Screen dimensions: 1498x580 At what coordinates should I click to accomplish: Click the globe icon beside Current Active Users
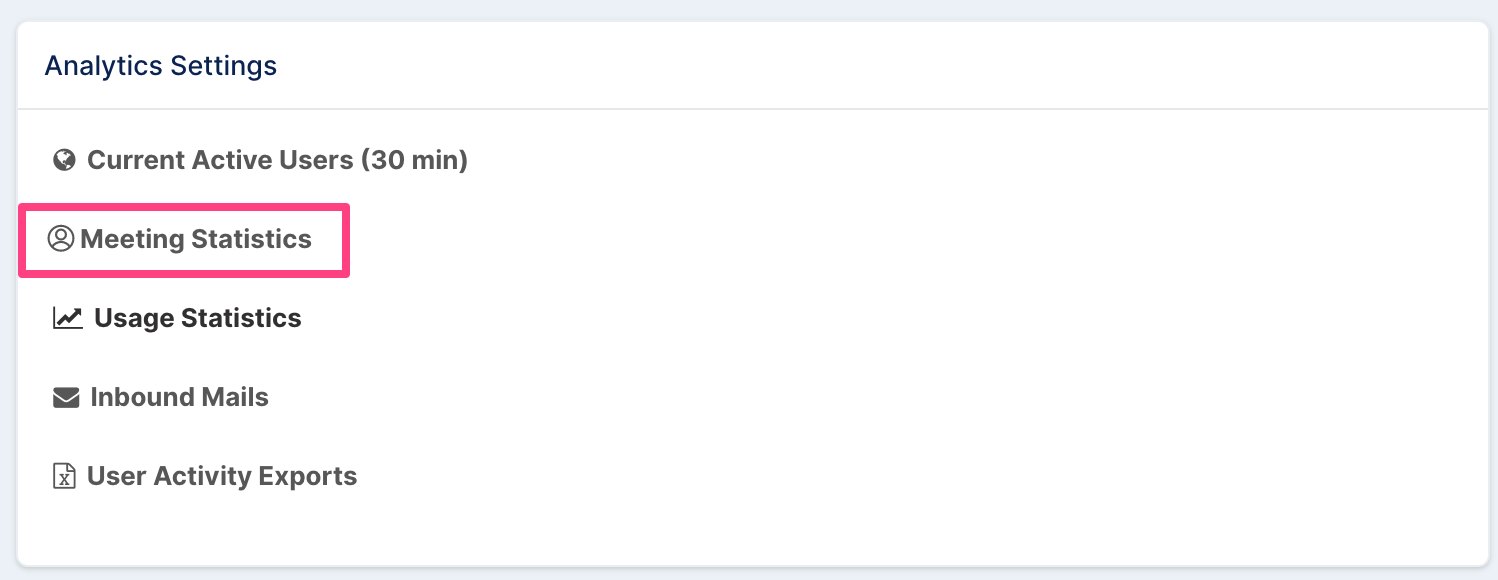click(65, 160)
